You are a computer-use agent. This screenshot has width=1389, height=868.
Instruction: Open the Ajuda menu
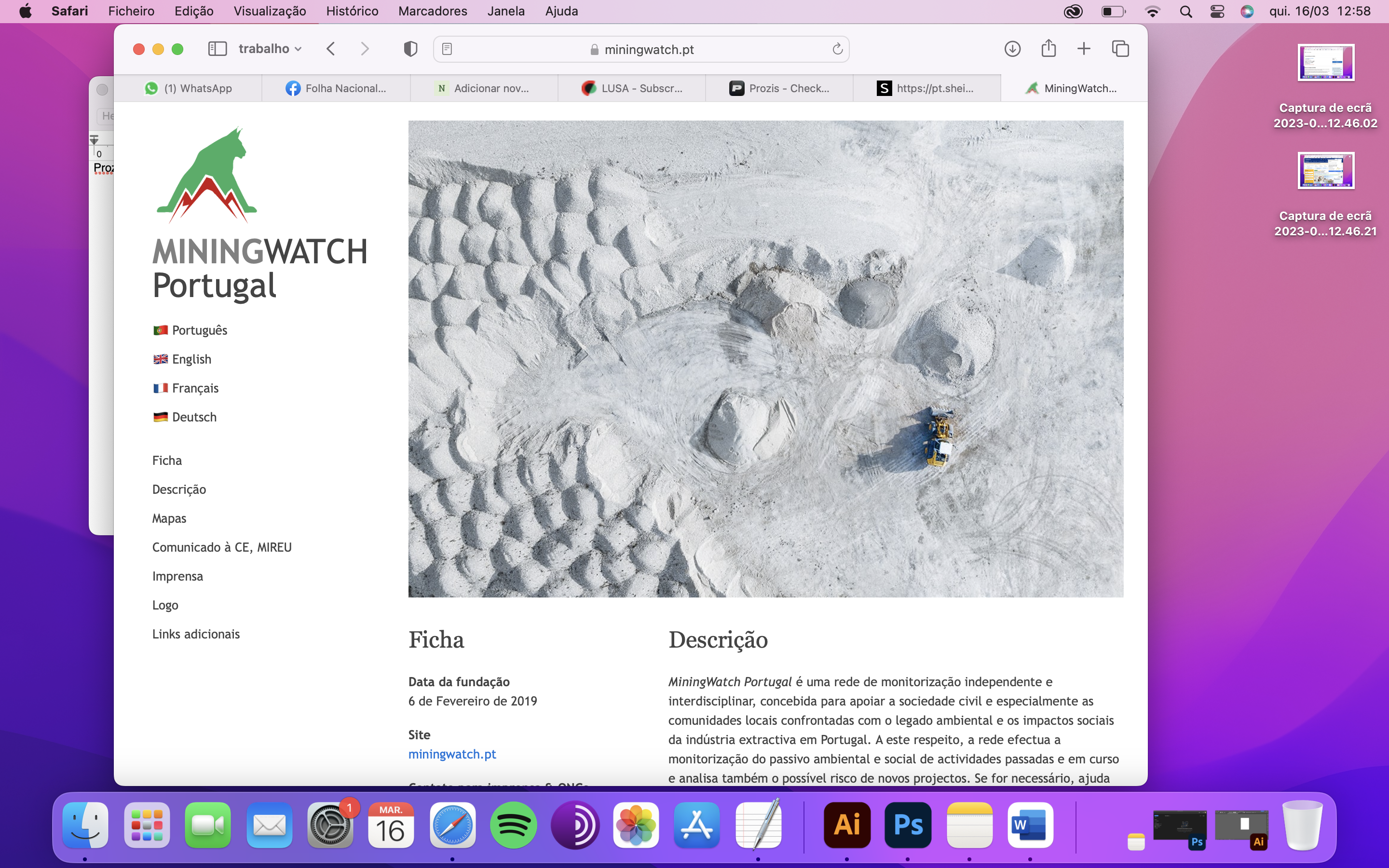click(x=561, y=11)
